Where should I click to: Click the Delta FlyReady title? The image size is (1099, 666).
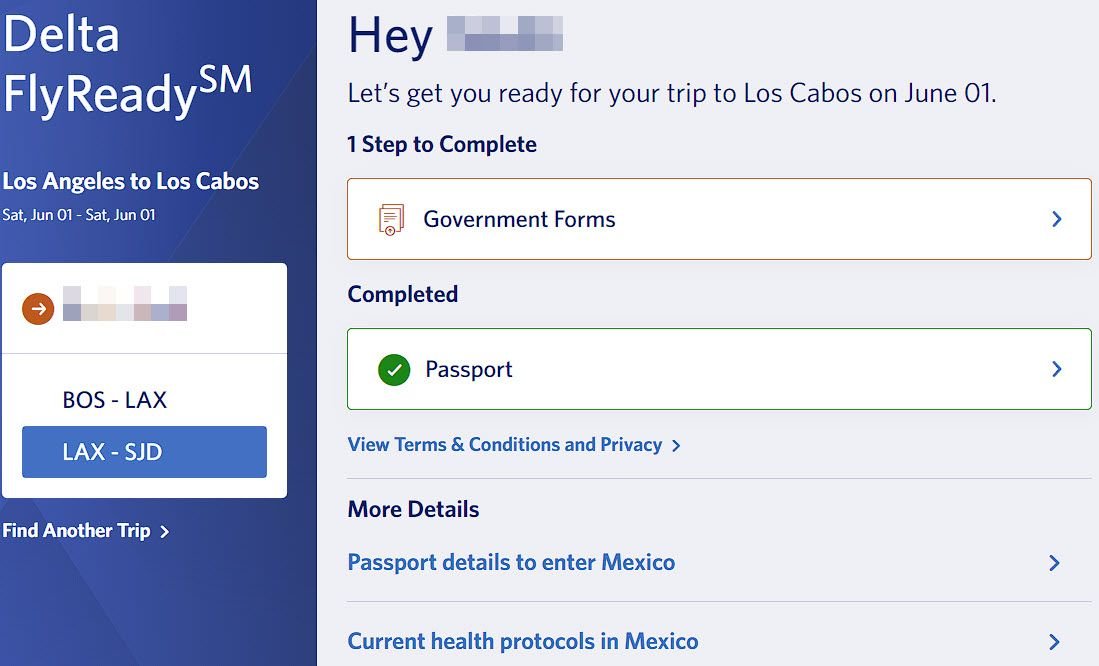pyautogui.click(x=127, y=66)
